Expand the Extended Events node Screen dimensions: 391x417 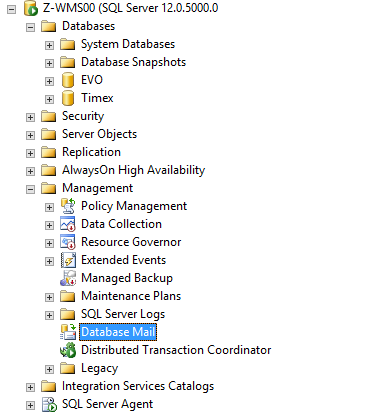click(x=49, y=261)
